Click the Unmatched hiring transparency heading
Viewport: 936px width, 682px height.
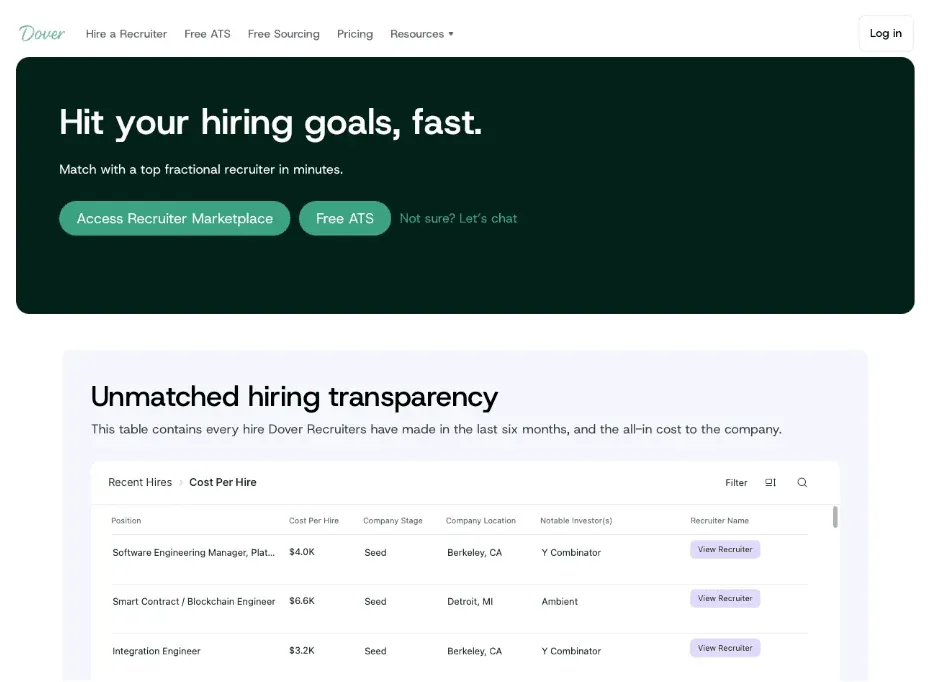[294, 397]
